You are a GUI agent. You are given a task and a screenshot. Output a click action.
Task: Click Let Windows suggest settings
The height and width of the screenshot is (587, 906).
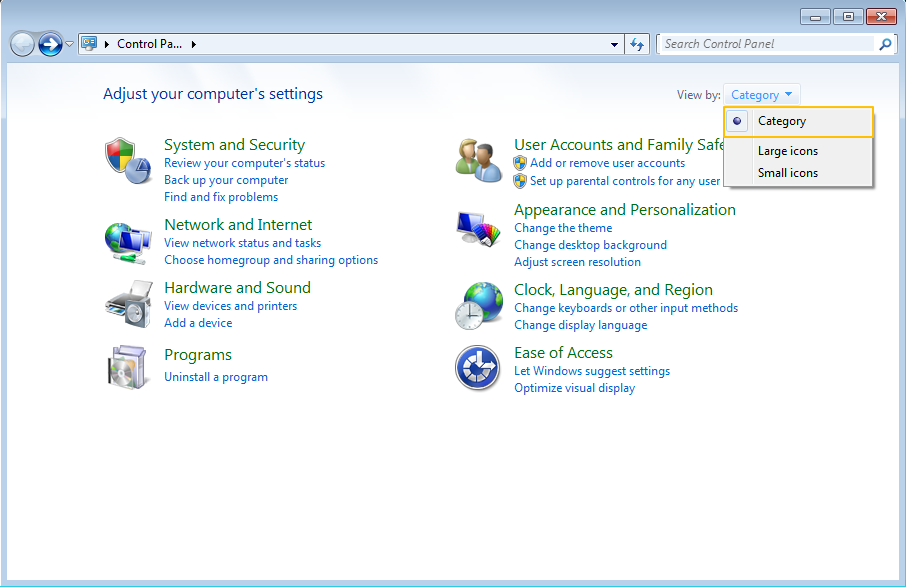[x=592, y=371]
